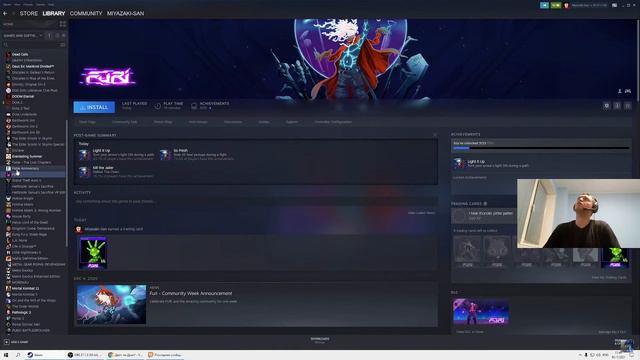Open the Community Week news thumbnail
640x360 pixels.
pos(111,304)
